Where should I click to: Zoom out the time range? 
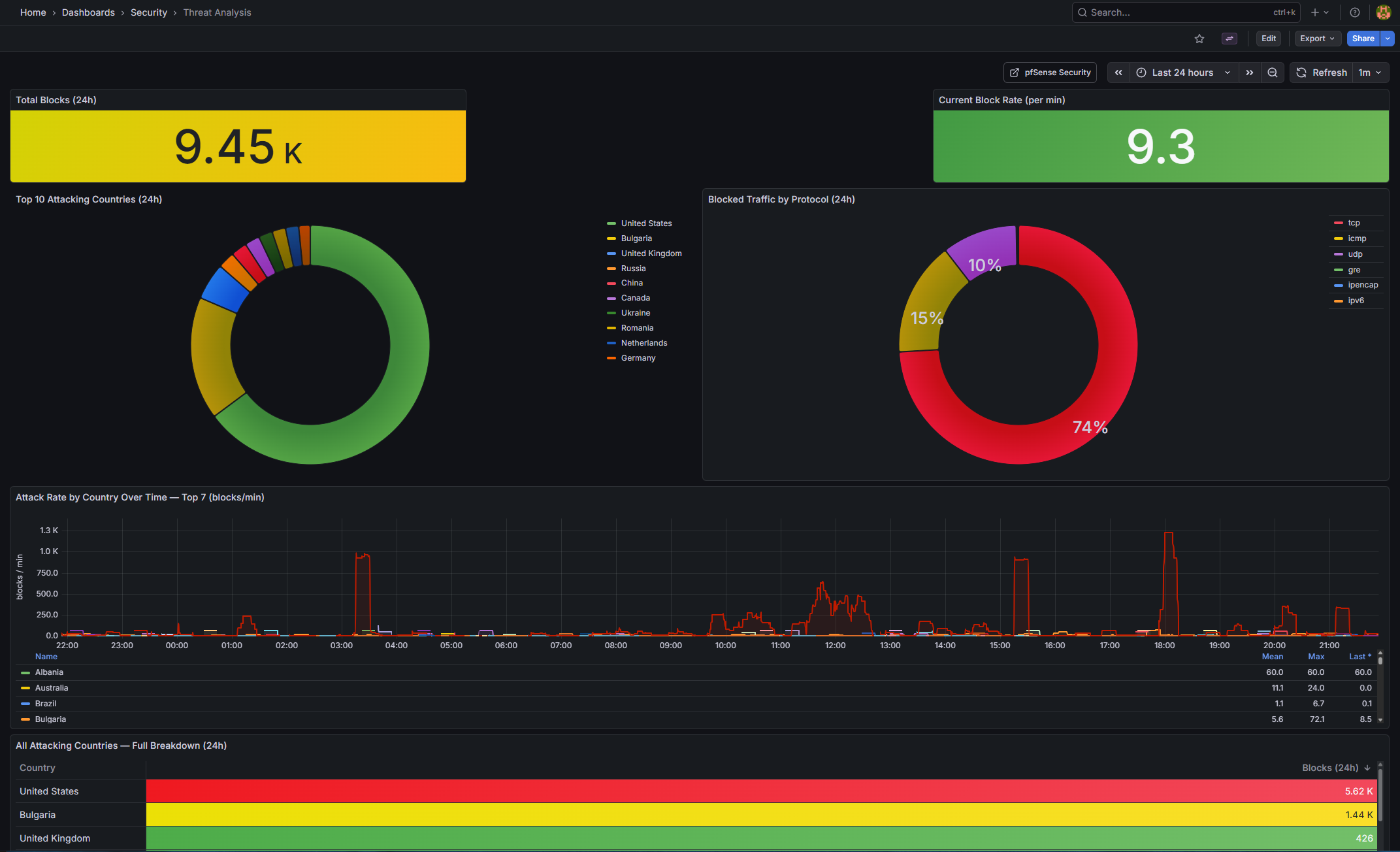1273,73
